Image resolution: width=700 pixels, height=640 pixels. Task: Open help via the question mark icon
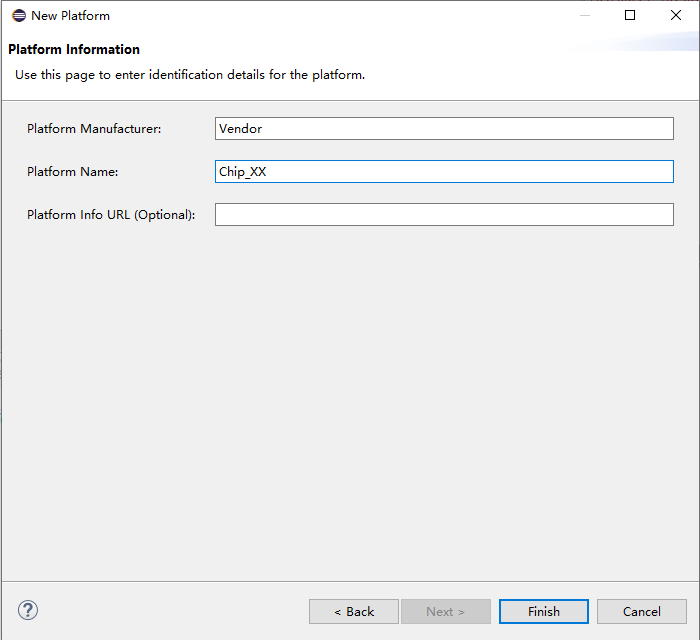(x=28, y=610)
